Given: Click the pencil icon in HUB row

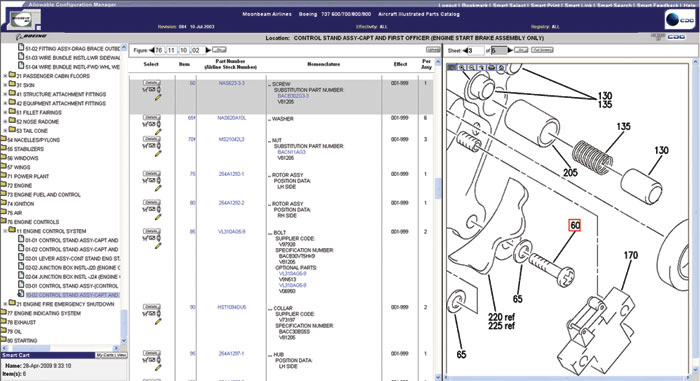Looking at the screenshot, I should (x=158, y=368).
